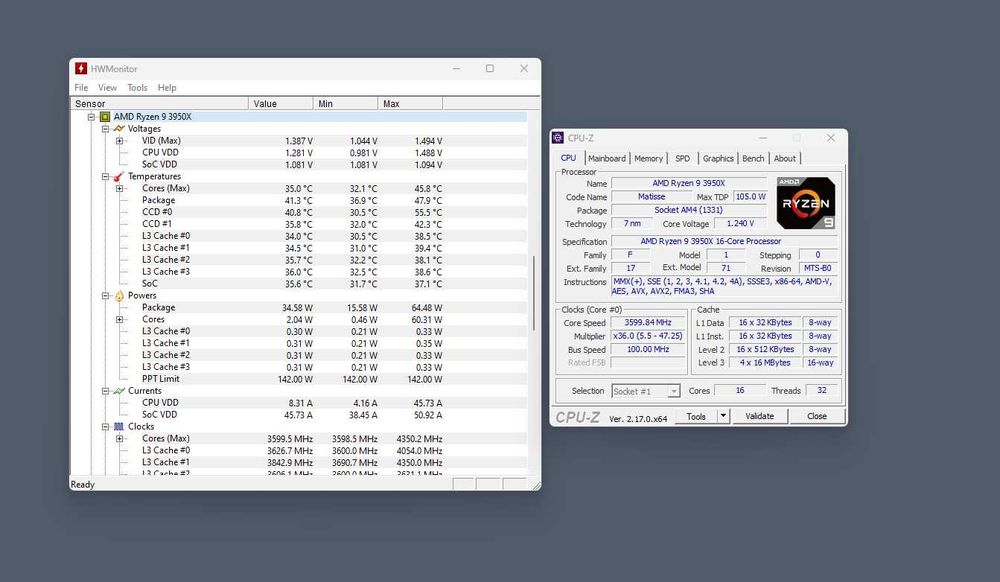Viewport: 1000px width, 582px height.
Task: Select the L3 Cache #0 clocks row
Action: click(298, 451)
